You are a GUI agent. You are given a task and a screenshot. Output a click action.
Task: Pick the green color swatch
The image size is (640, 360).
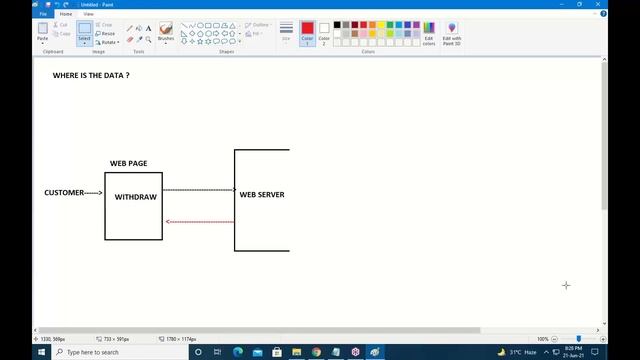pyautogui.click(x=390, y=25)
